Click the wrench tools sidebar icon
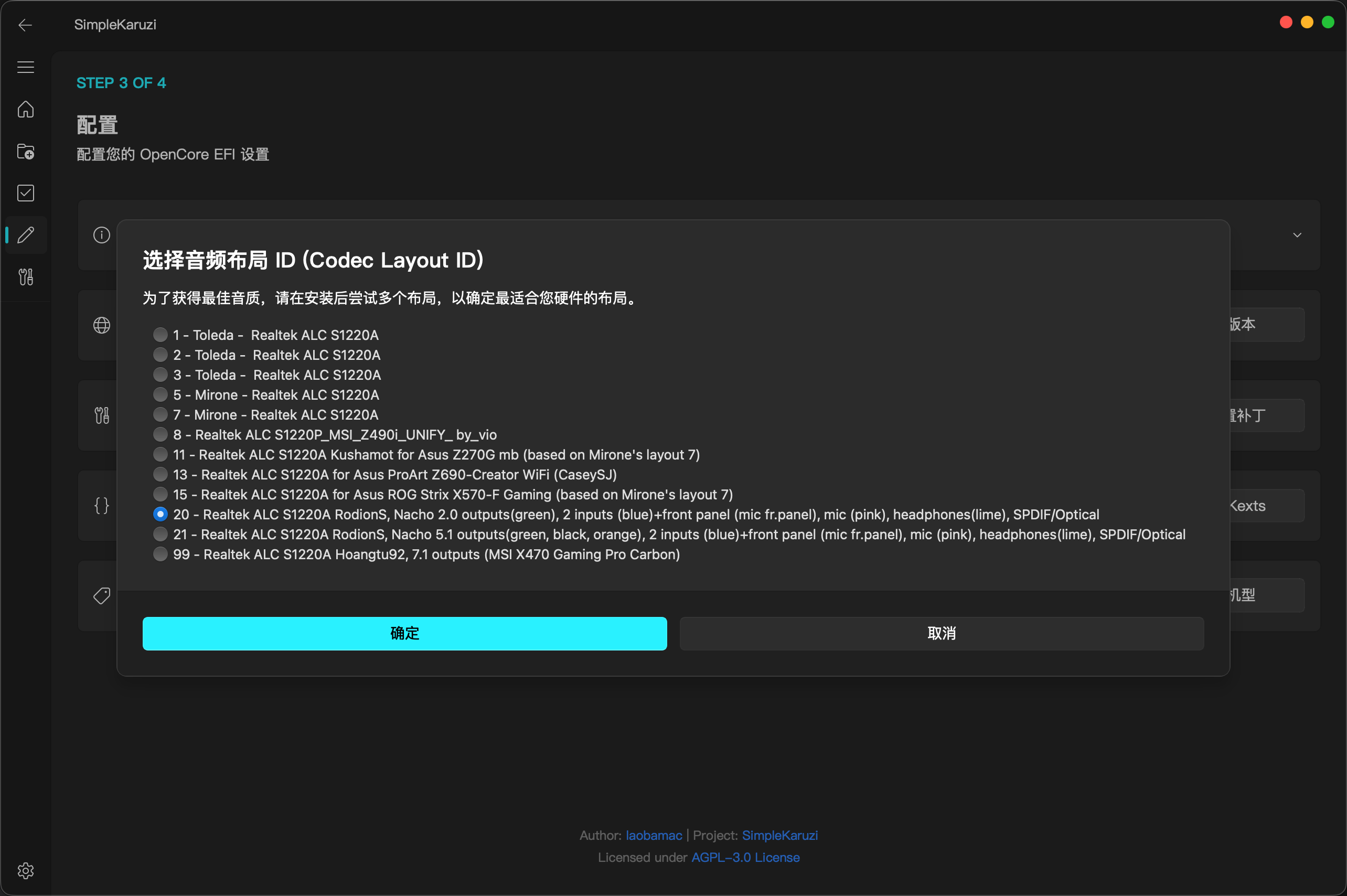This screenshot has height=896, width=1347. (x=26, y=277)
